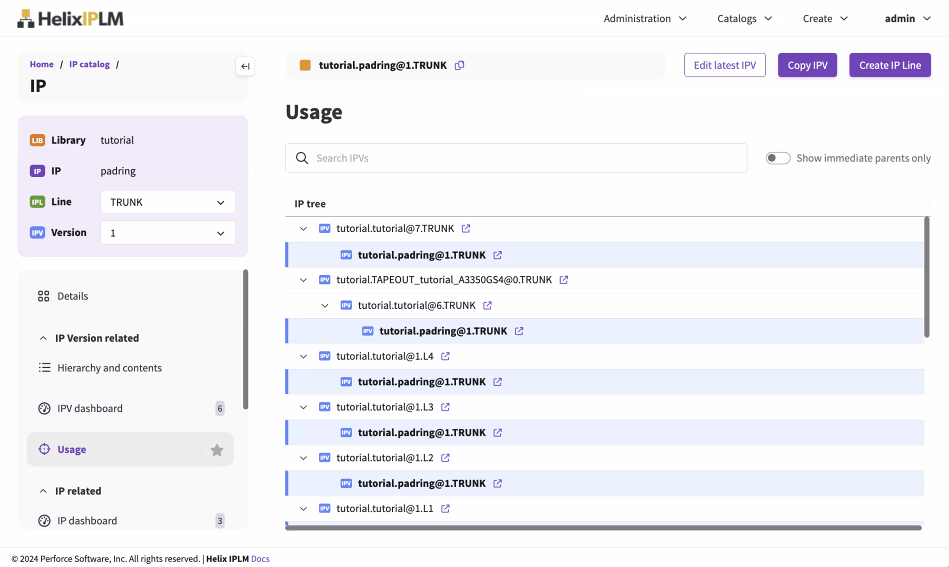This screenshot has height=567, width=949.
Task: Collapse the tutorial.tutorial@1.L3 tree node
Action: pyautogui.click(x=304, y=407)
